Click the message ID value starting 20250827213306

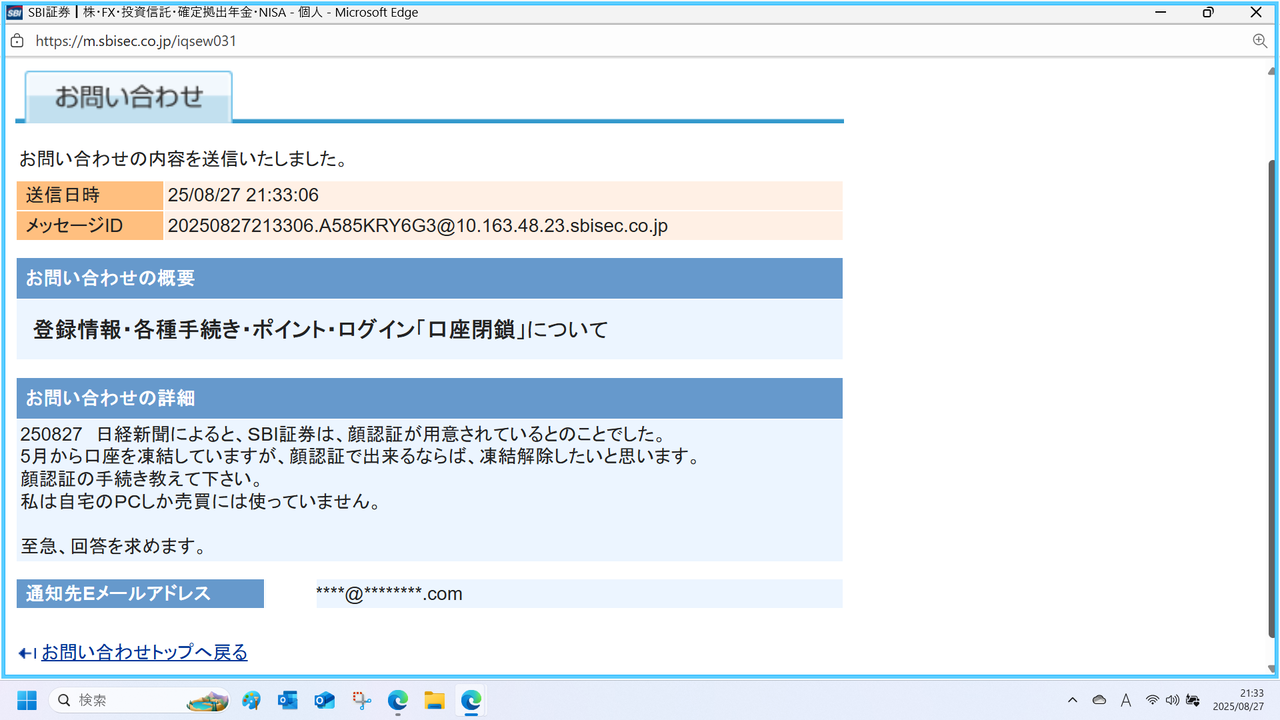point(418,226)
